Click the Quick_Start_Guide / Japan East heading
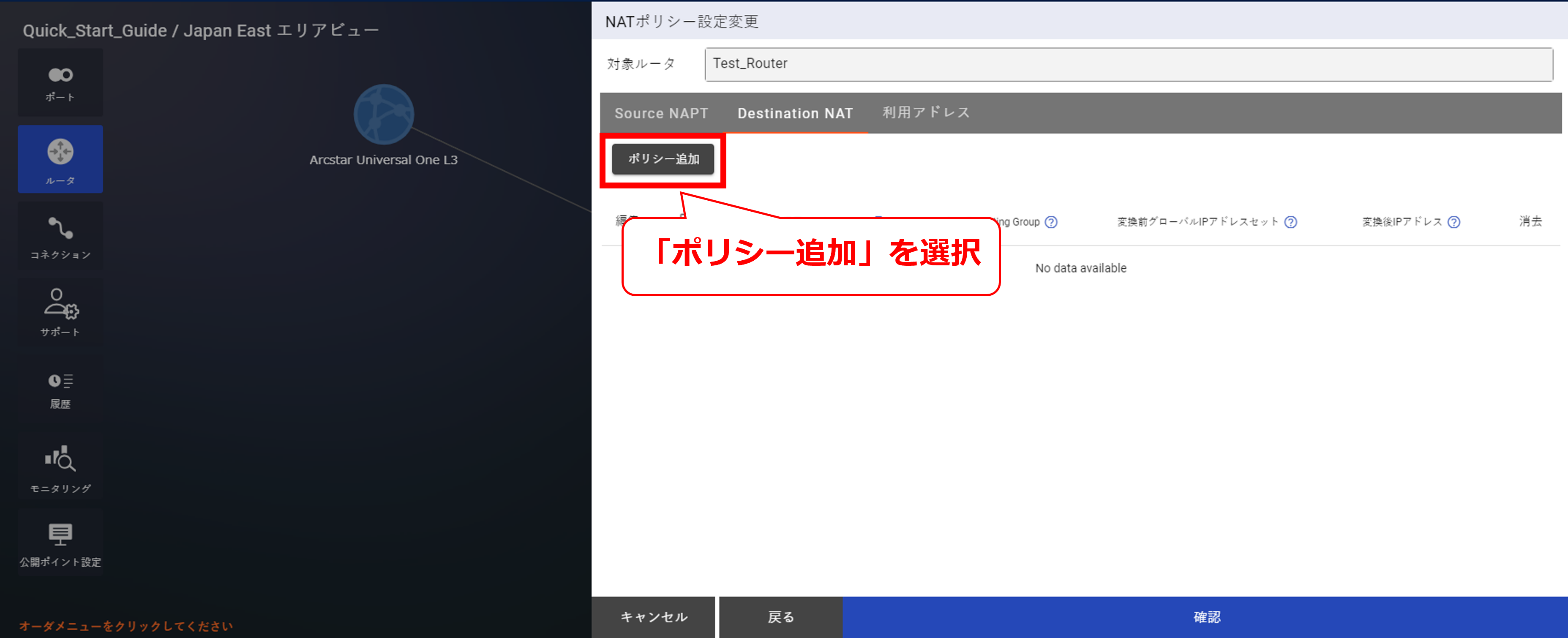 [x=200, y=30]
